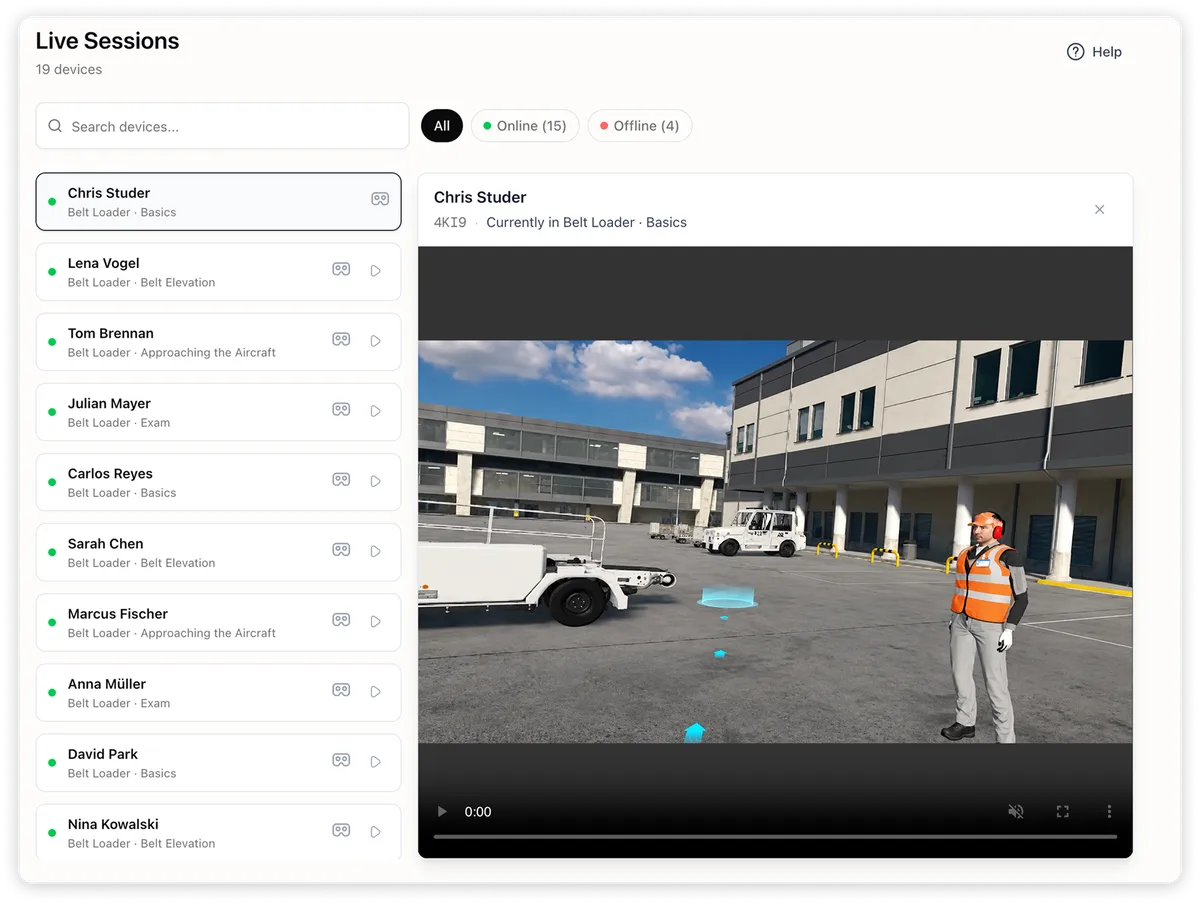Click the live stream video frame

(x=775, y=541)
